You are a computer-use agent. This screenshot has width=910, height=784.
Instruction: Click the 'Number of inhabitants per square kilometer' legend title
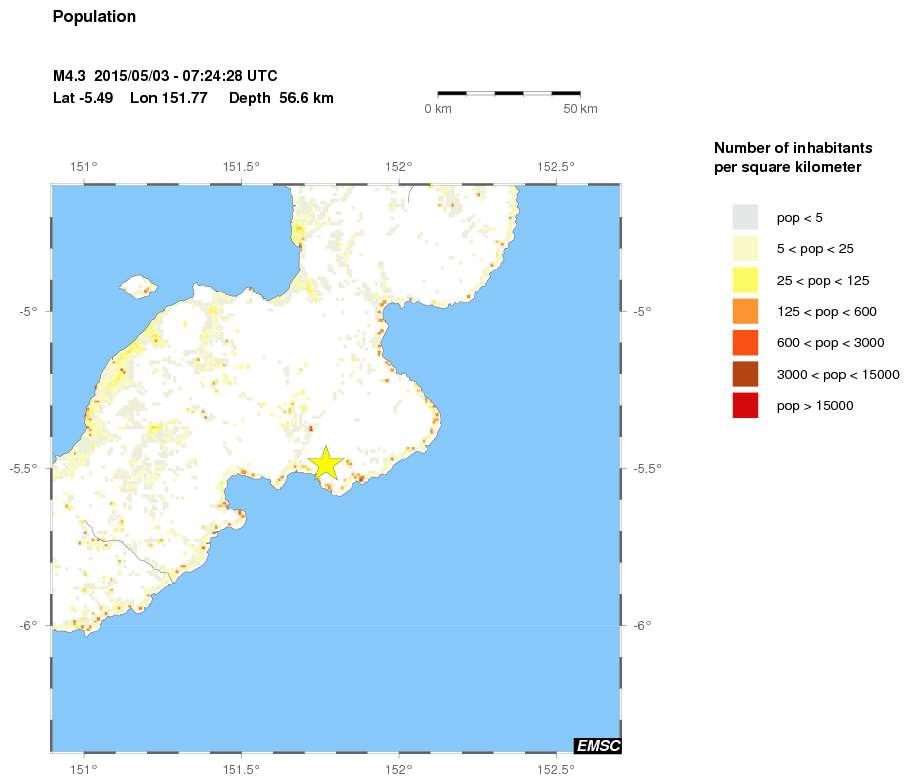click(788, 157)
